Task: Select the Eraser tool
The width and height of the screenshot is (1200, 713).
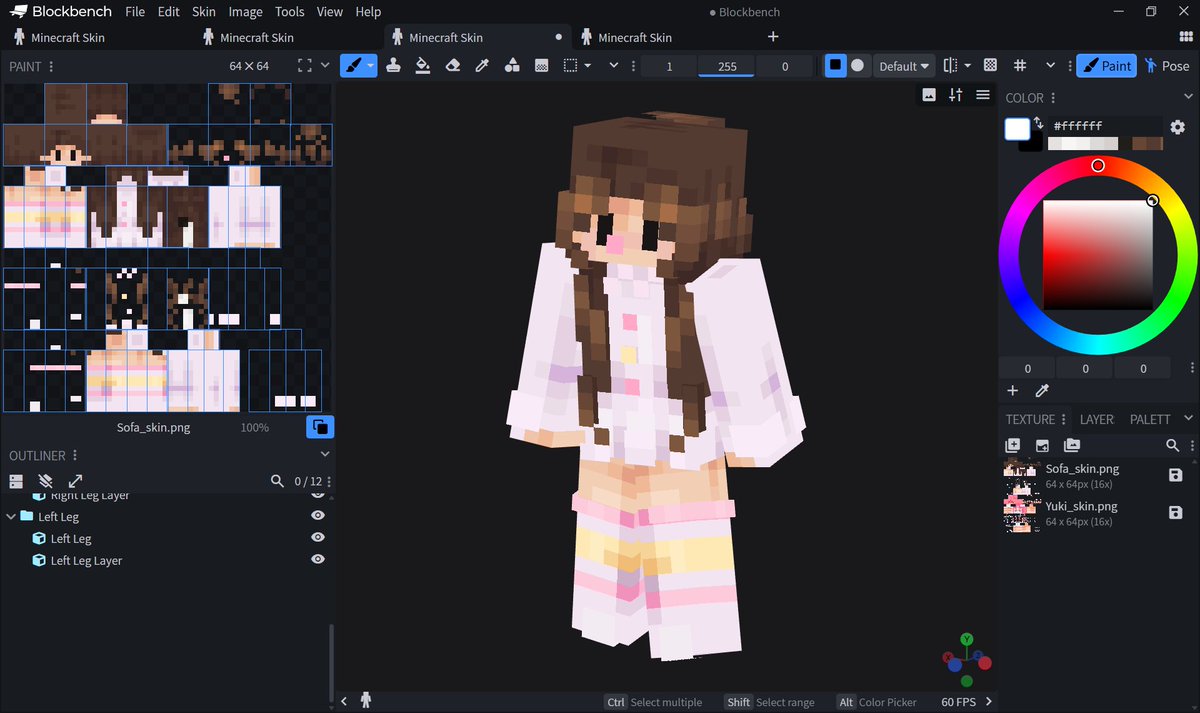Action: [452, 66]
